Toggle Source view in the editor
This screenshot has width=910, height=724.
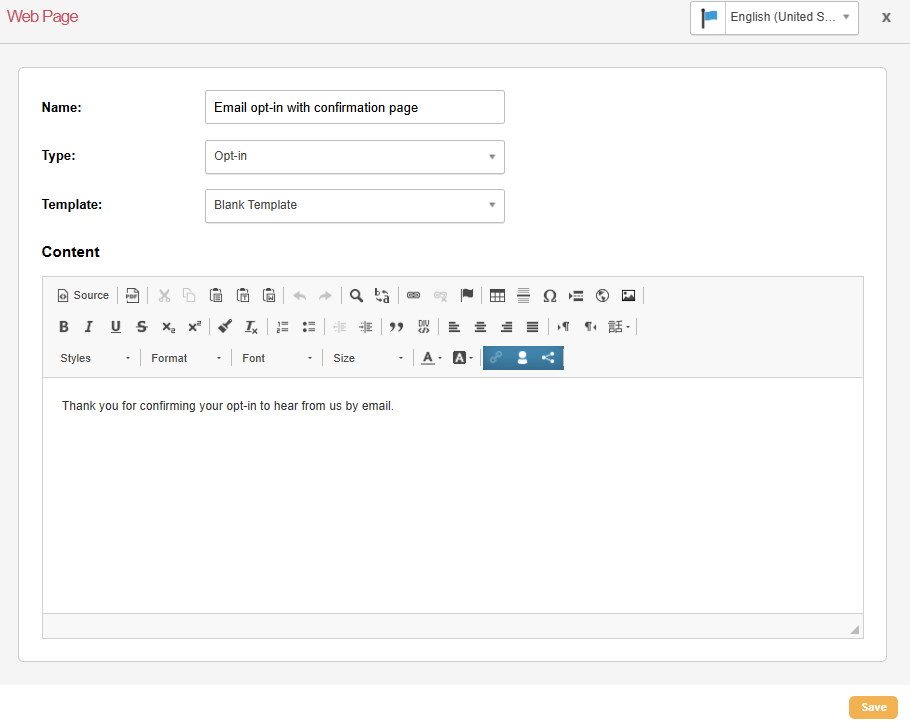[x=83, y=296]
